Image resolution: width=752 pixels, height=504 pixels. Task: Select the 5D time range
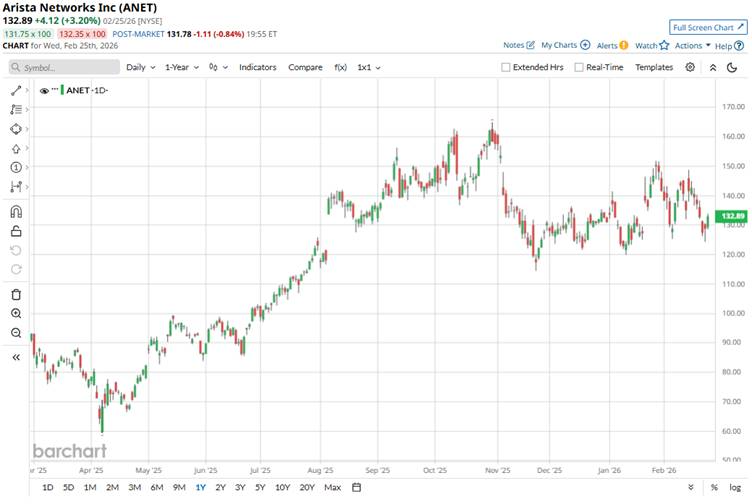tap(69, 488)
